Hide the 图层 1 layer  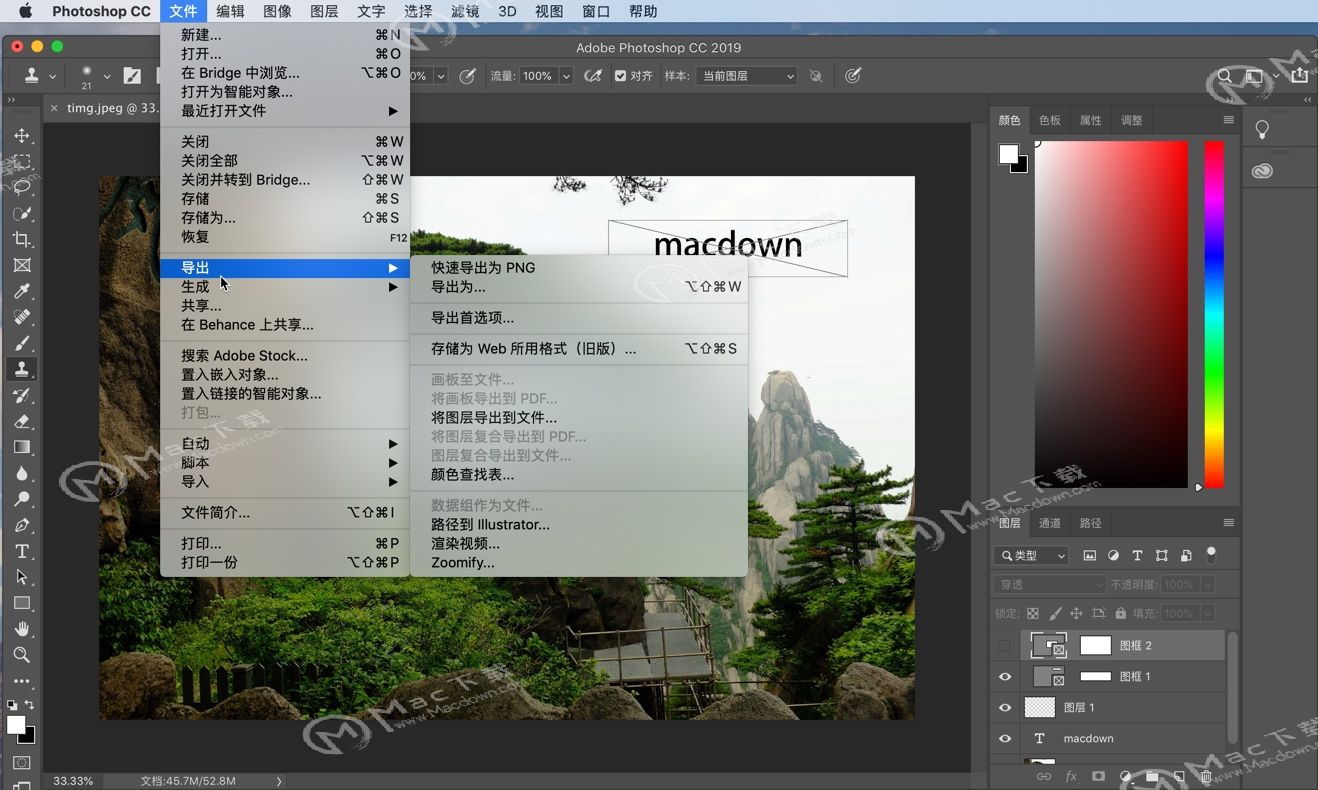tap(1005, 708)
